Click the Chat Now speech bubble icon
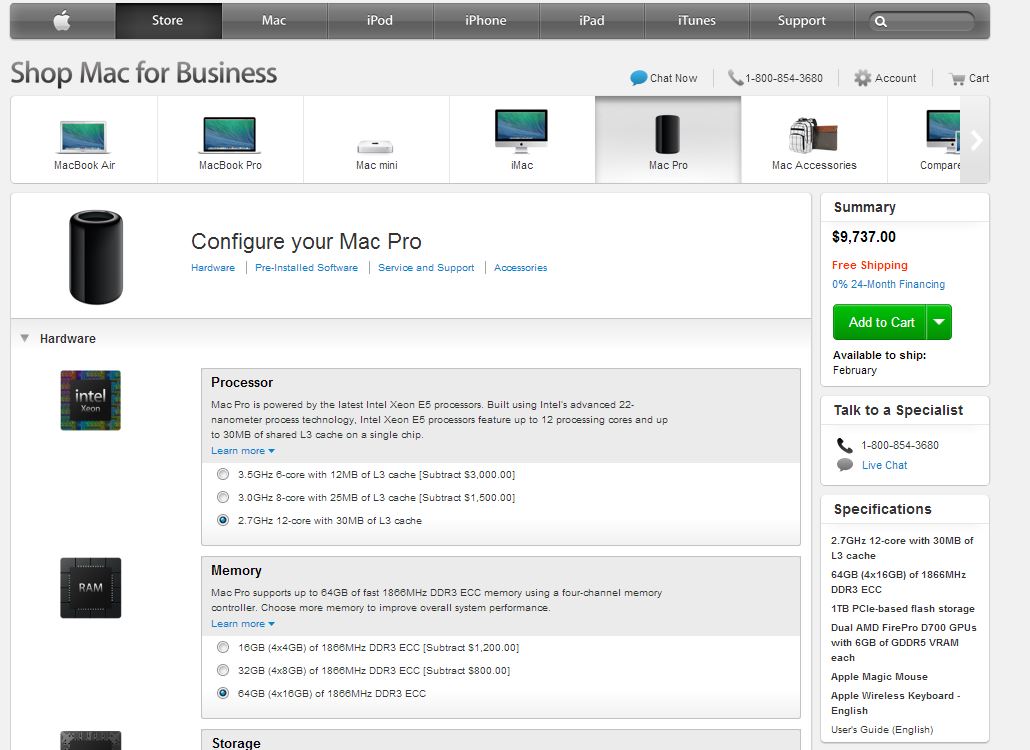 (638, 77)
